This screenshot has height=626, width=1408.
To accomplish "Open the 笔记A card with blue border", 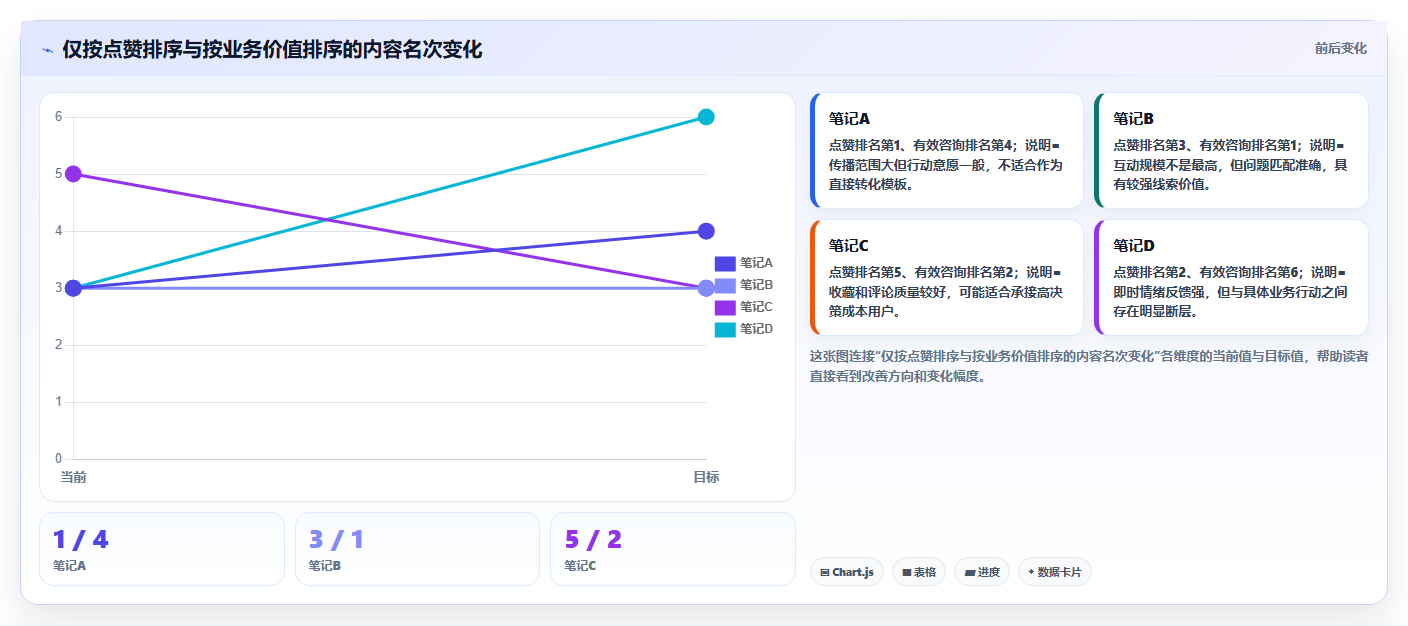I will click(x=947, y=150).
